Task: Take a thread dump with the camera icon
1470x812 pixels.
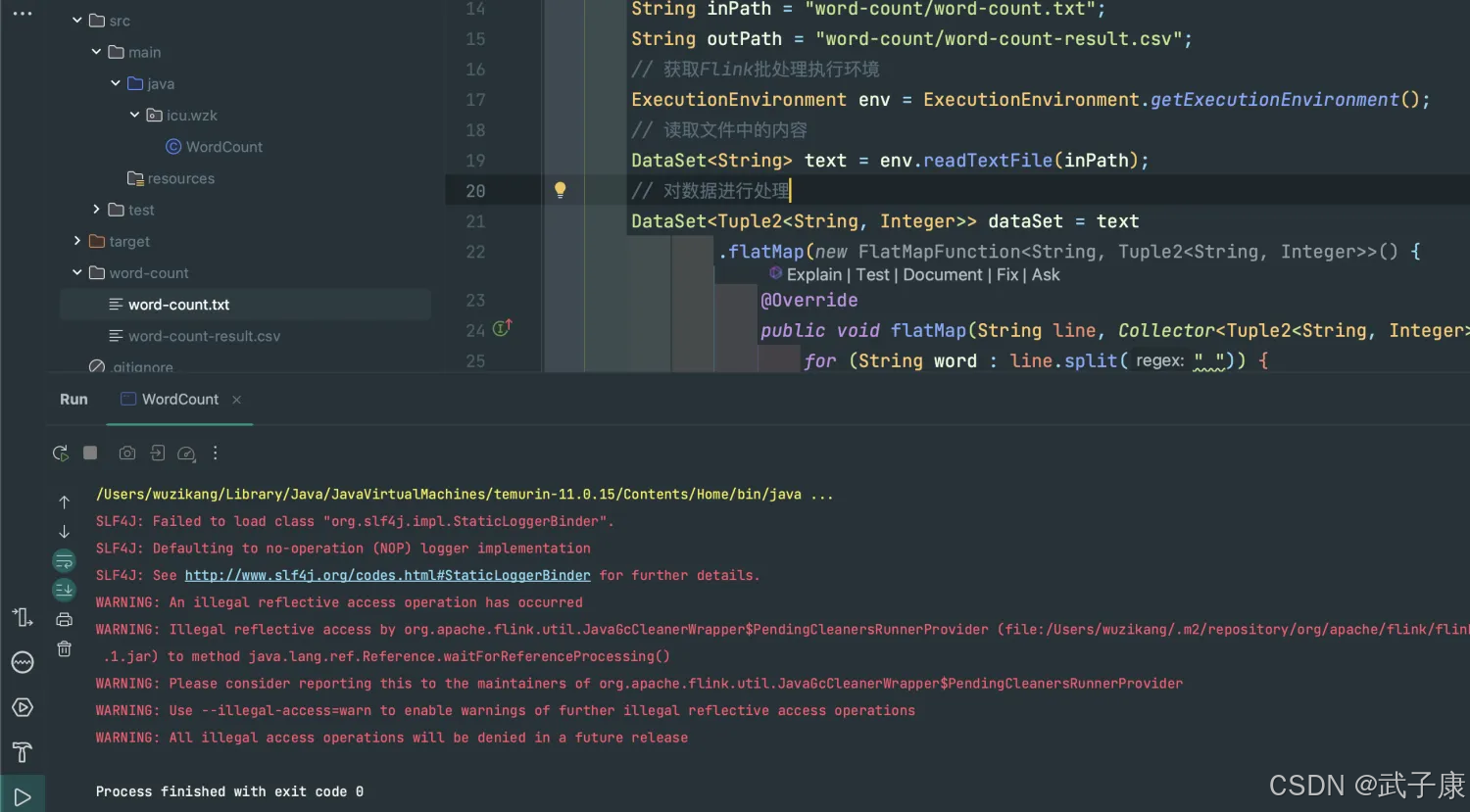Action: point(127,454)
